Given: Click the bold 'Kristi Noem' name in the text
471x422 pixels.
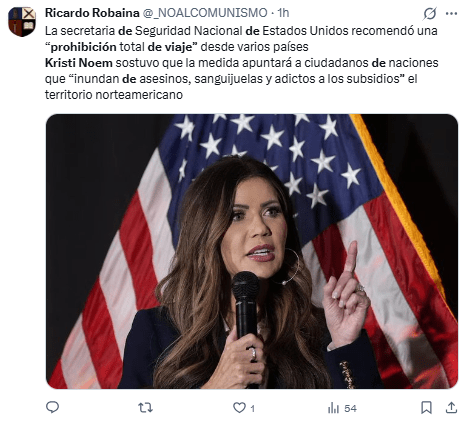Looking at the screenshot, I should pyautogui.click(x=79, y=63).
